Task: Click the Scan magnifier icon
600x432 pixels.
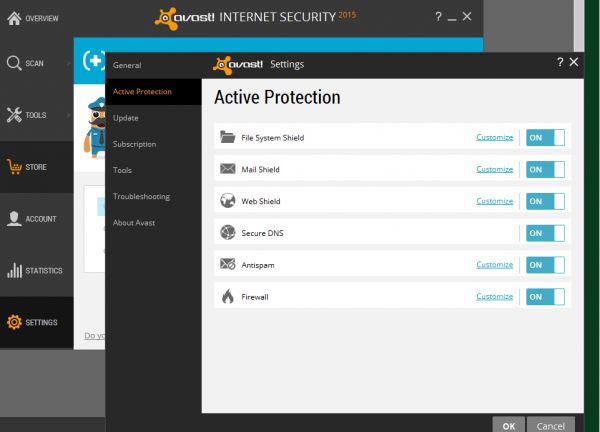Action: pyautogui.click(x=14, y=63)
